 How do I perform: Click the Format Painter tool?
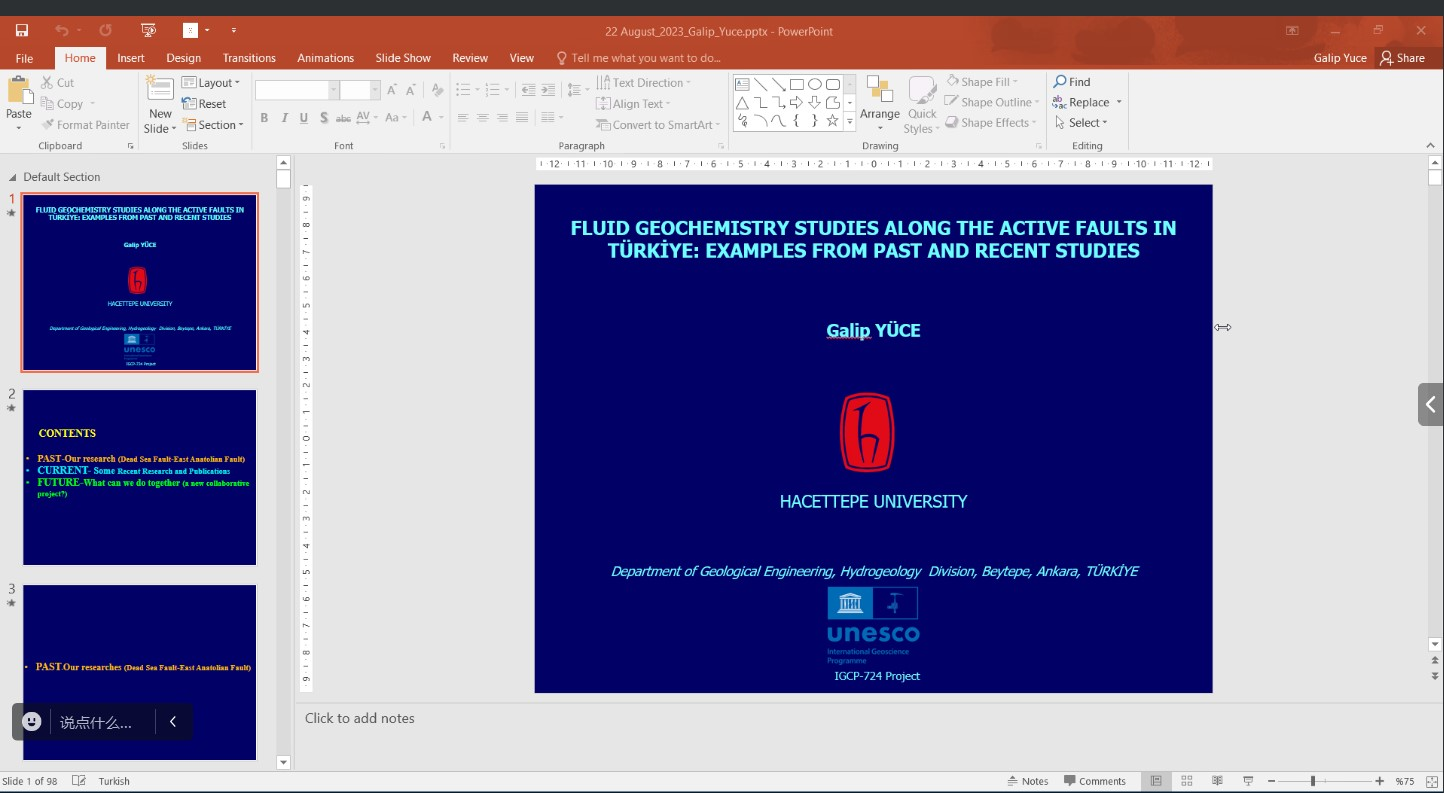86,125
